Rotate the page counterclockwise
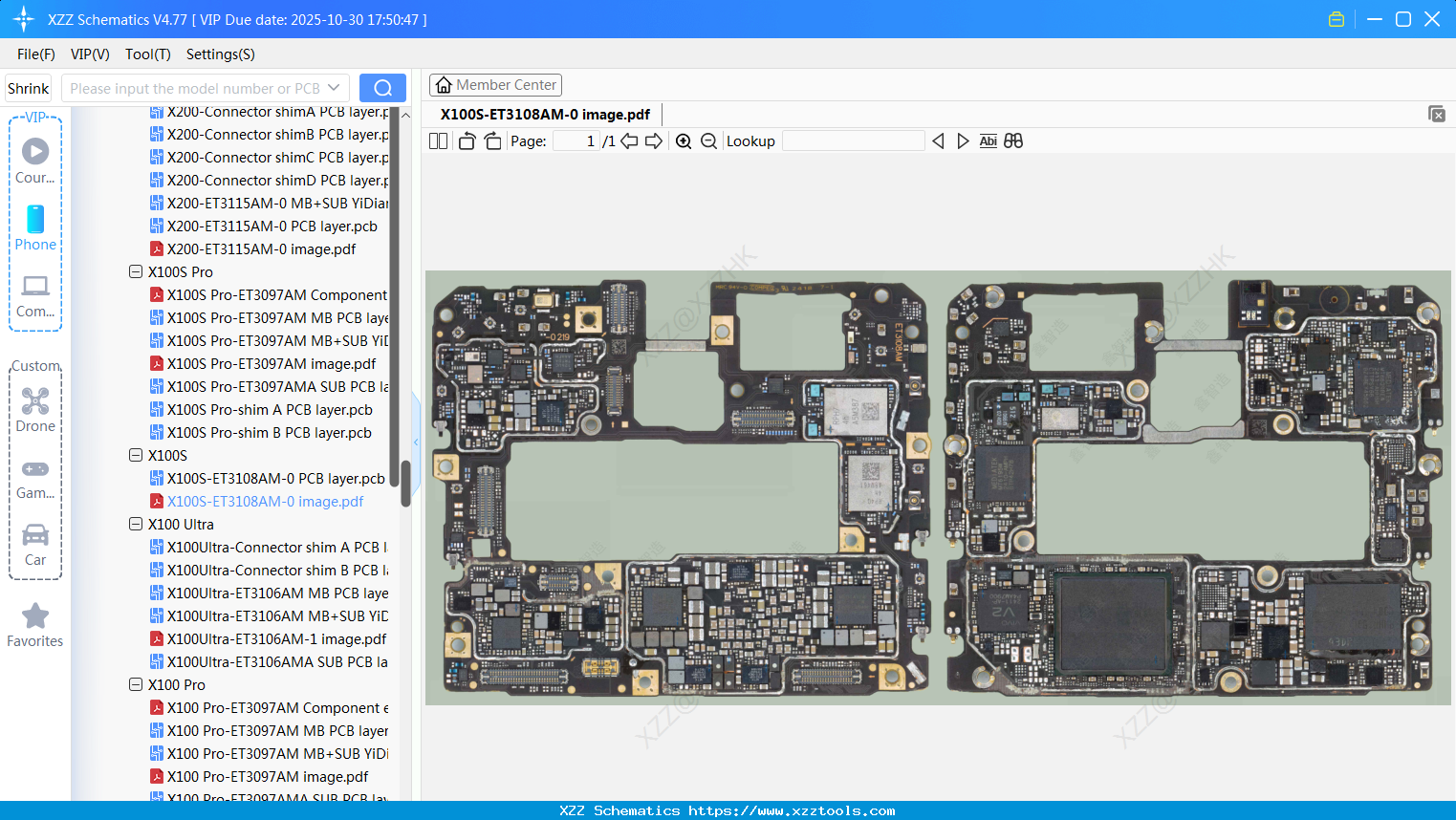 tap(467, 141)
